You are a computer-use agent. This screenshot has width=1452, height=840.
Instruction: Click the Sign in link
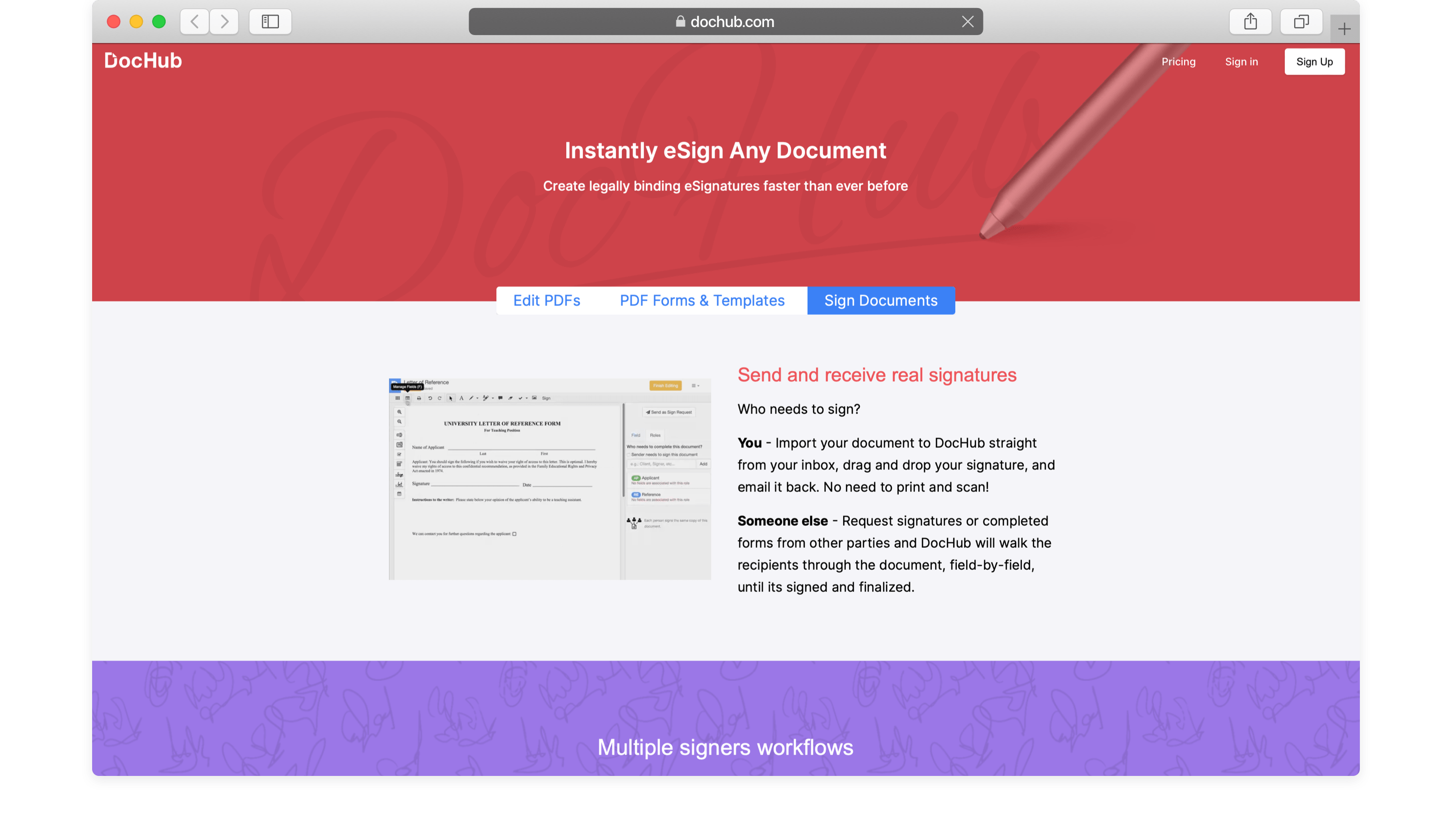tap(1241, 62)
